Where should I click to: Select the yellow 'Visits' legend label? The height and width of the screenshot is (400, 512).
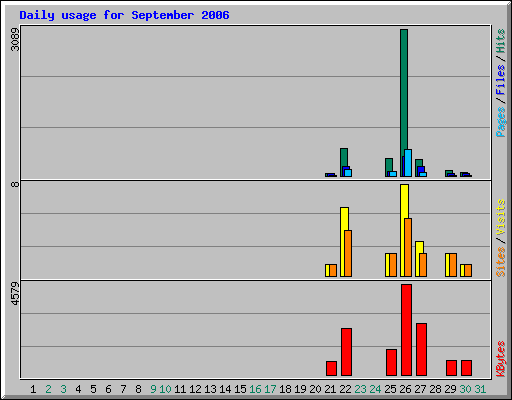click(x=501, y=218)
